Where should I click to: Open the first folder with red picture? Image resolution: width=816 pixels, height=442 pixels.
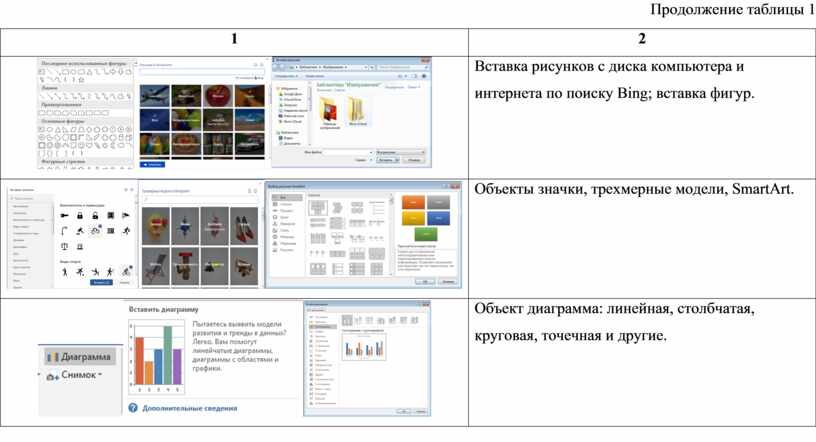329,111
